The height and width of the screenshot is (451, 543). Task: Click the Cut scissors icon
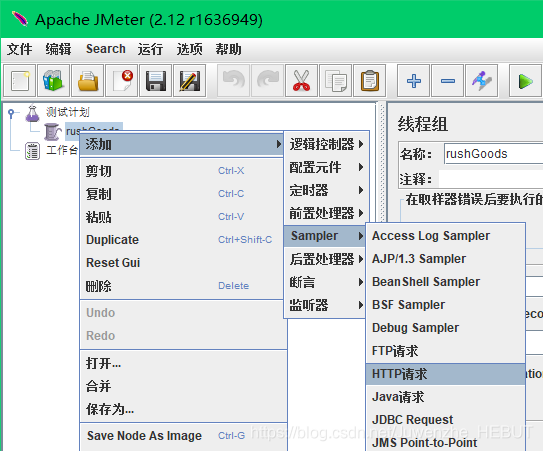301,81
